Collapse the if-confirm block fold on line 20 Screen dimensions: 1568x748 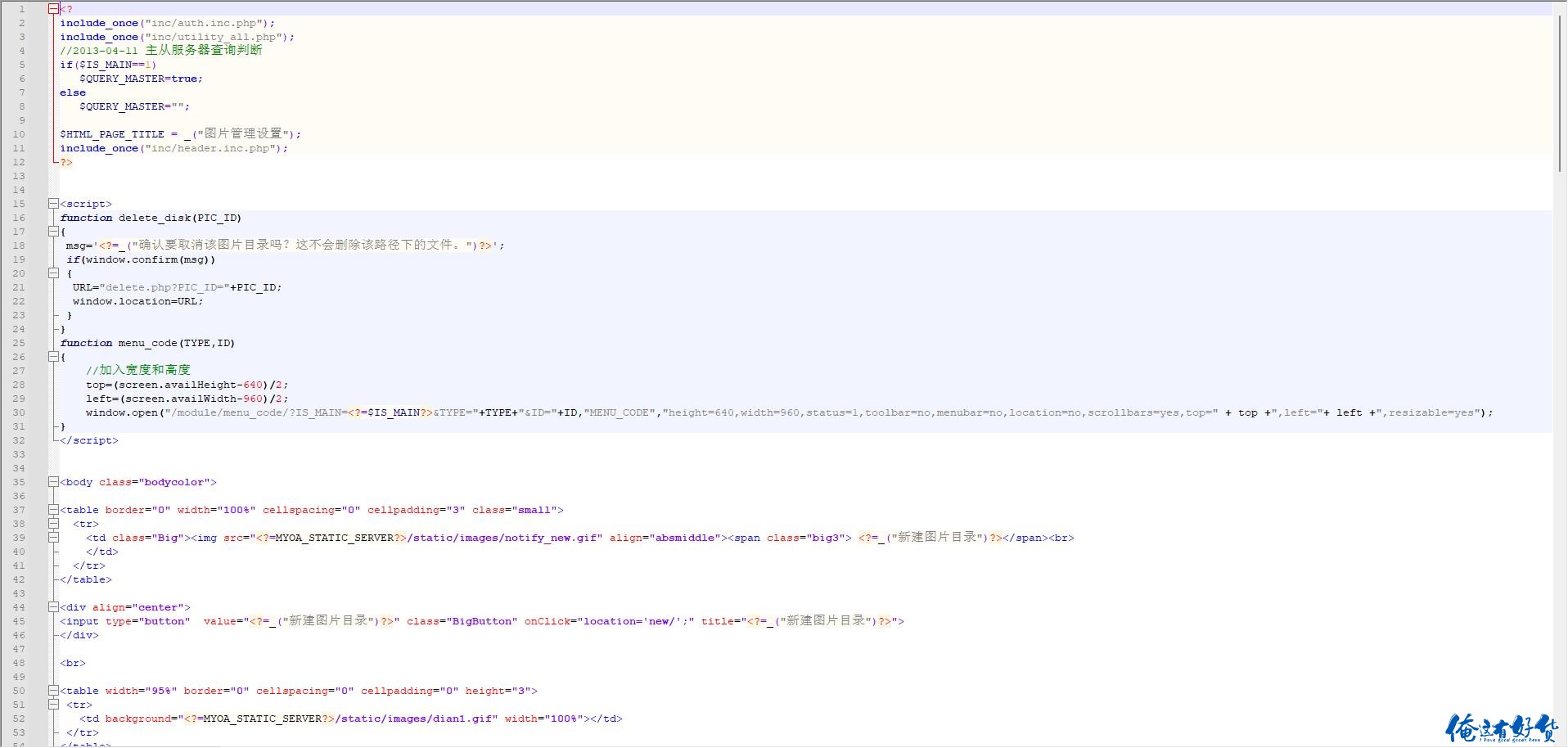click(53, 273)
